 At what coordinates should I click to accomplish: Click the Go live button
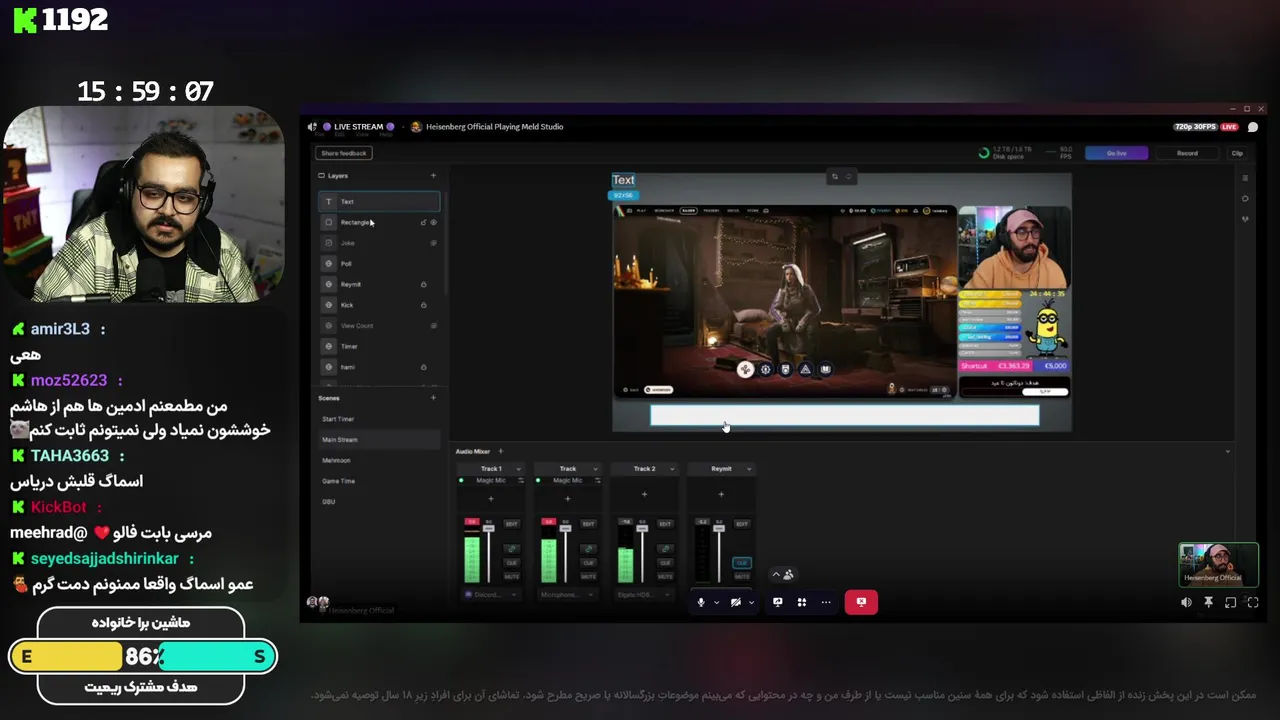tap(1117, 153)
